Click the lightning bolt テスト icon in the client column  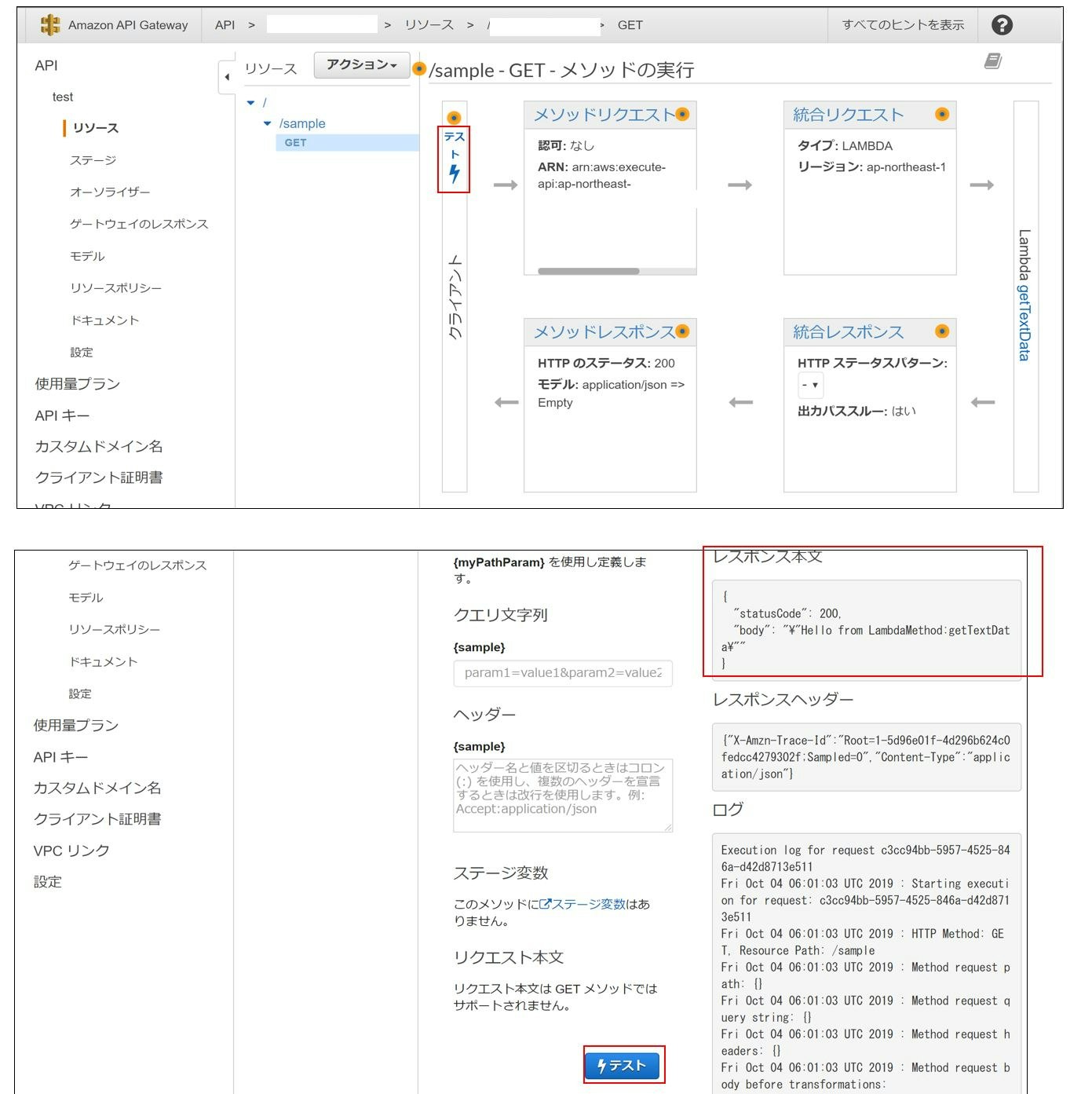point(454,174)
